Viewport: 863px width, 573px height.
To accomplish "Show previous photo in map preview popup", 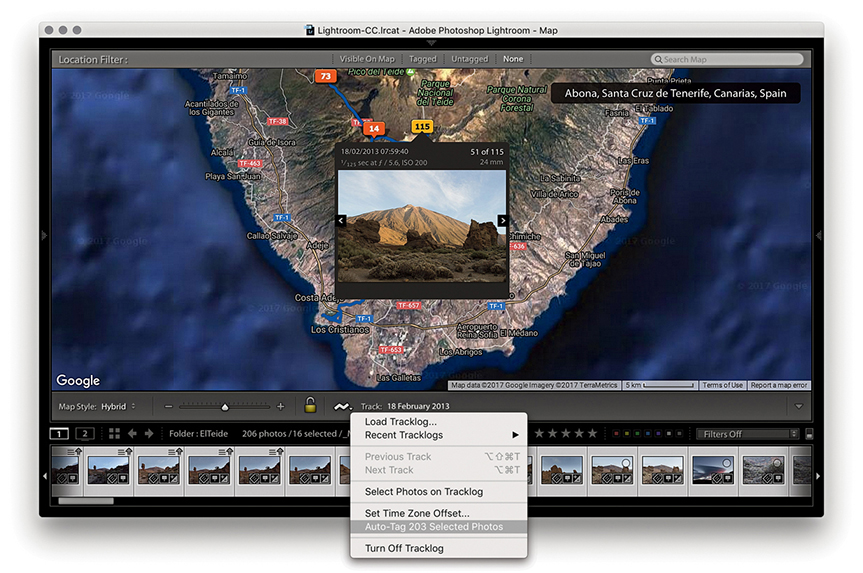I will pos(341,221).
